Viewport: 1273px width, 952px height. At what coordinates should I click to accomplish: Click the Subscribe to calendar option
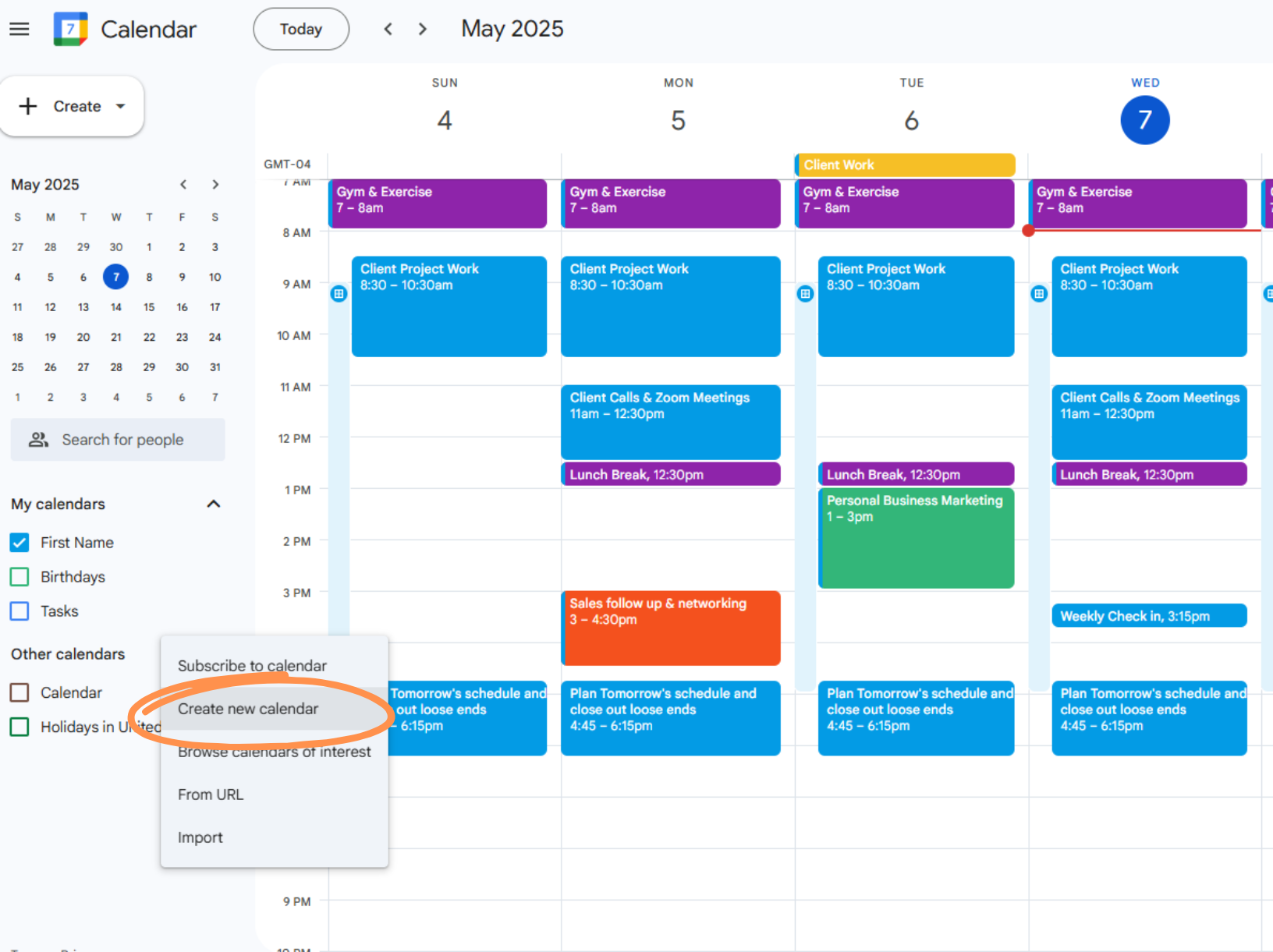(252, 665)
